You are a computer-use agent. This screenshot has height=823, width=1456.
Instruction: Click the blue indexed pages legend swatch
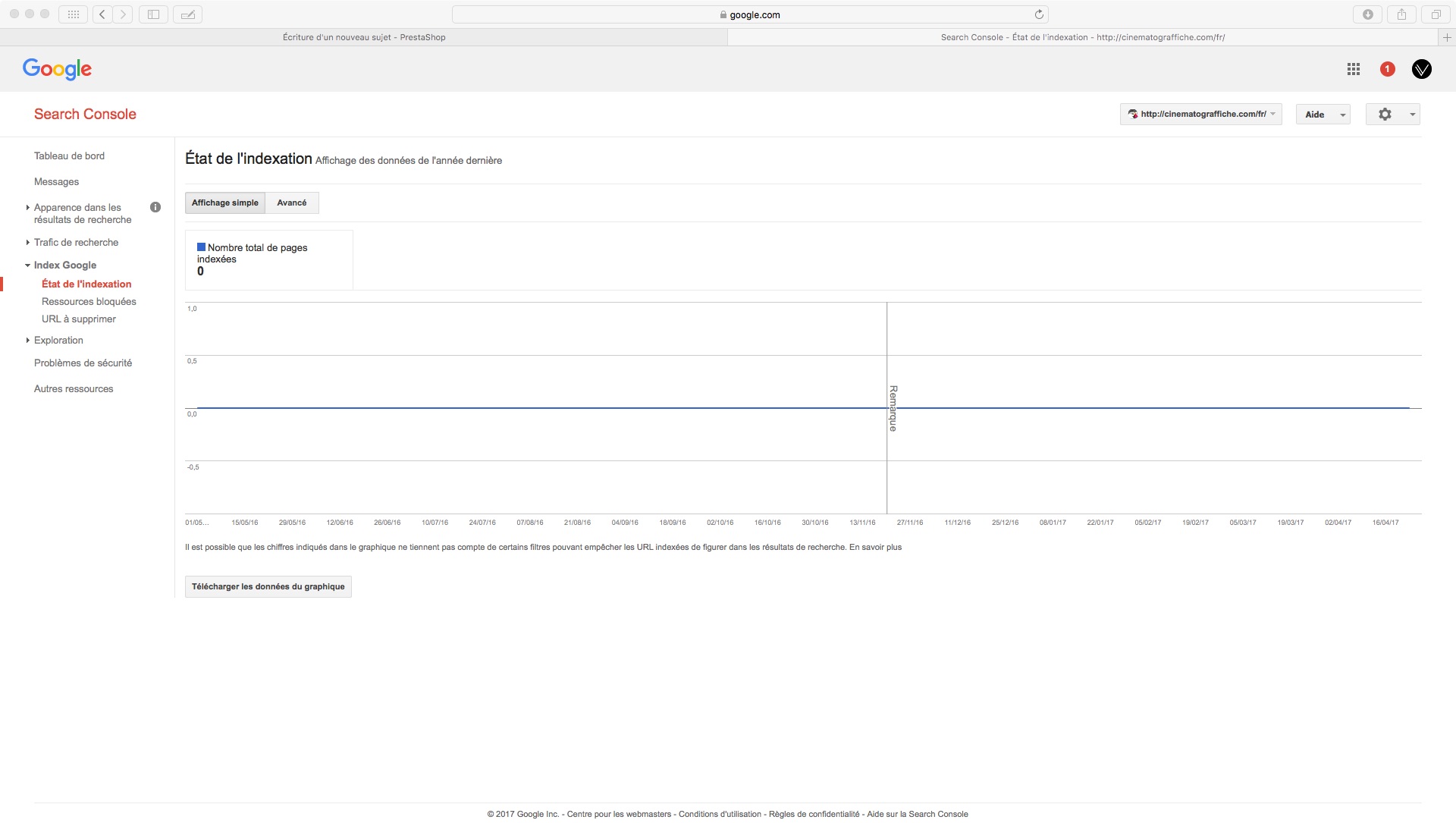pos(201,247)
